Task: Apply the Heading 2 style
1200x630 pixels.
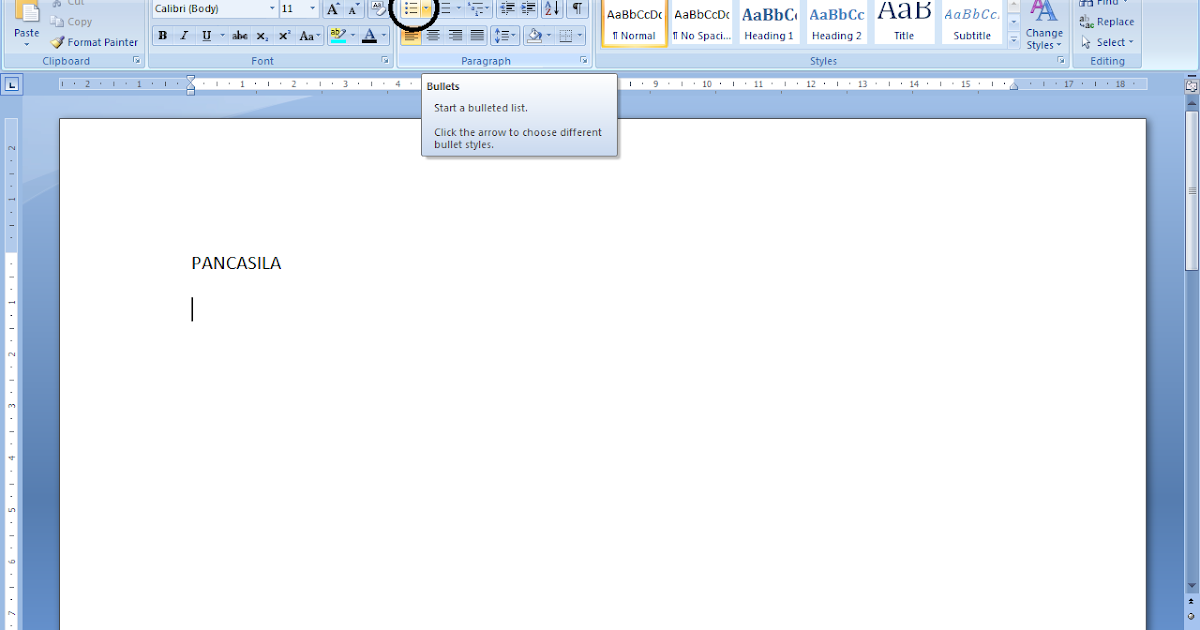Action: tap(837, 23)
